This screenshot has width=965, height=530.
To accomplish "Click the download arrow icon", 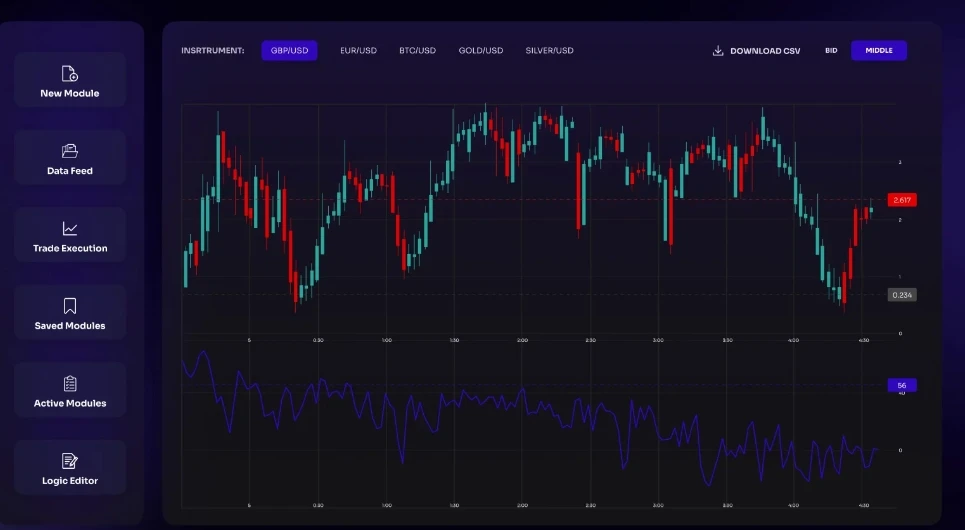I will tap(718, 51).
